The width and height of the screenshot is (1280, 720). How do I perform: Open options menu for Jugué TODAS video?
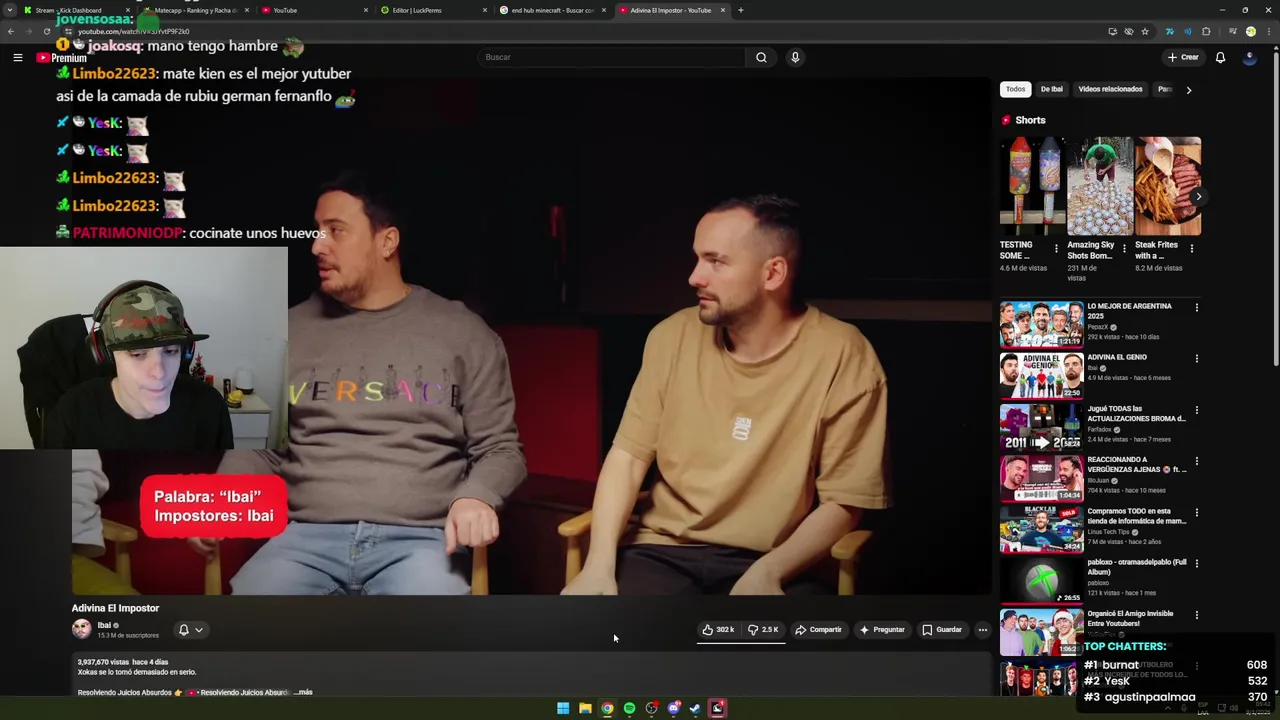(1196, 410)
